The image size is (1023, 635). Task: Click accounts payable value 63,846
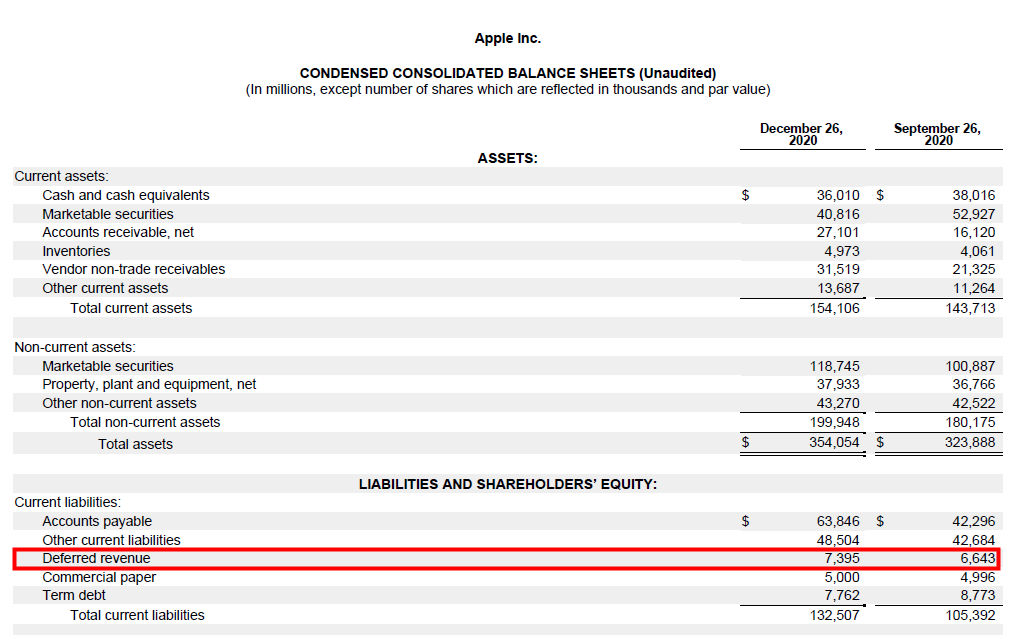838,521
